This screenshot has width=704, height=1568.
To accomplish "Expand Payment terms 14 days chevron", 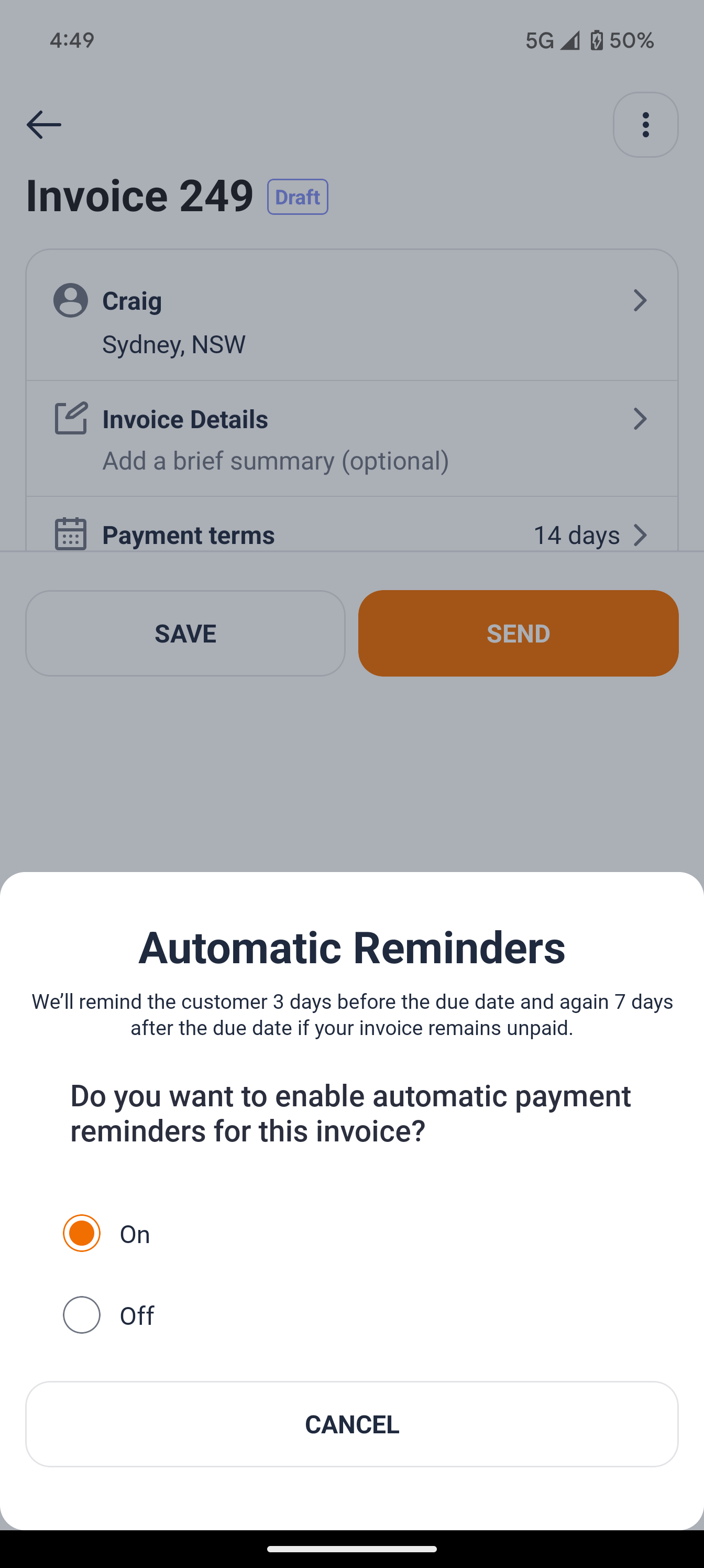I will 640,535.
